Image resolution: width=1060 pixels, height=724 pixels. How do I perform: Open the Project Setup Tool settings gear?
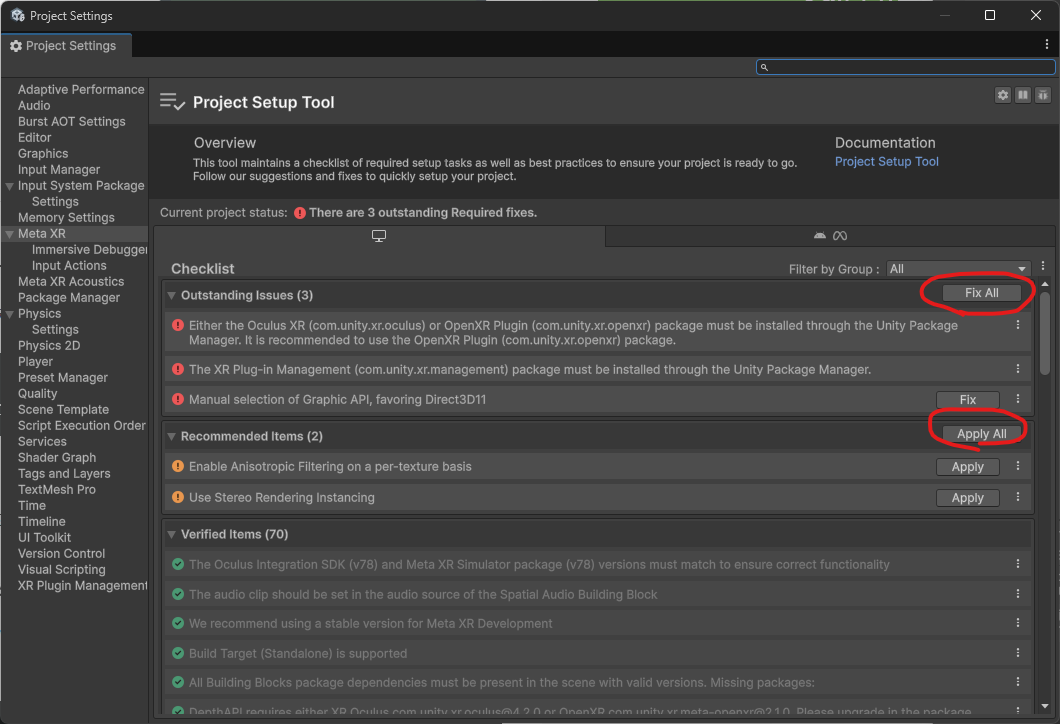coord(1003,95)
